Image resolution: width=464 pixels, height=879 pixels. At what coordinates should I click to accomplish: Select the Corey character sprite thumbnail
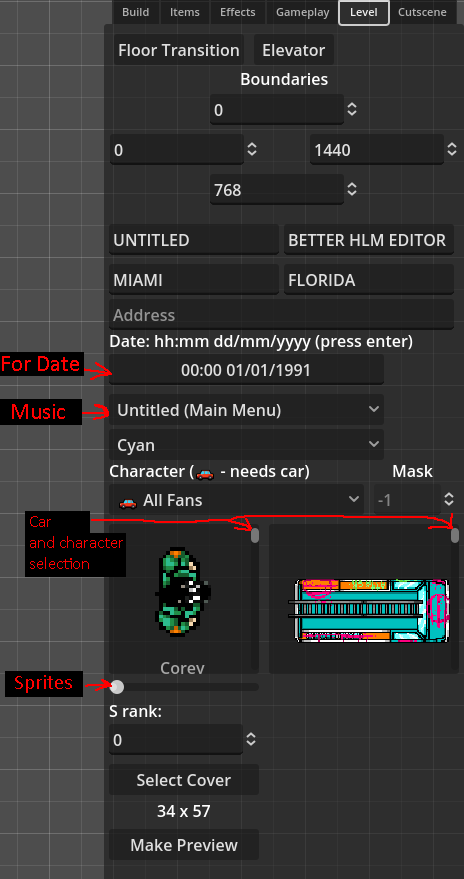click(x=183, y=589)
